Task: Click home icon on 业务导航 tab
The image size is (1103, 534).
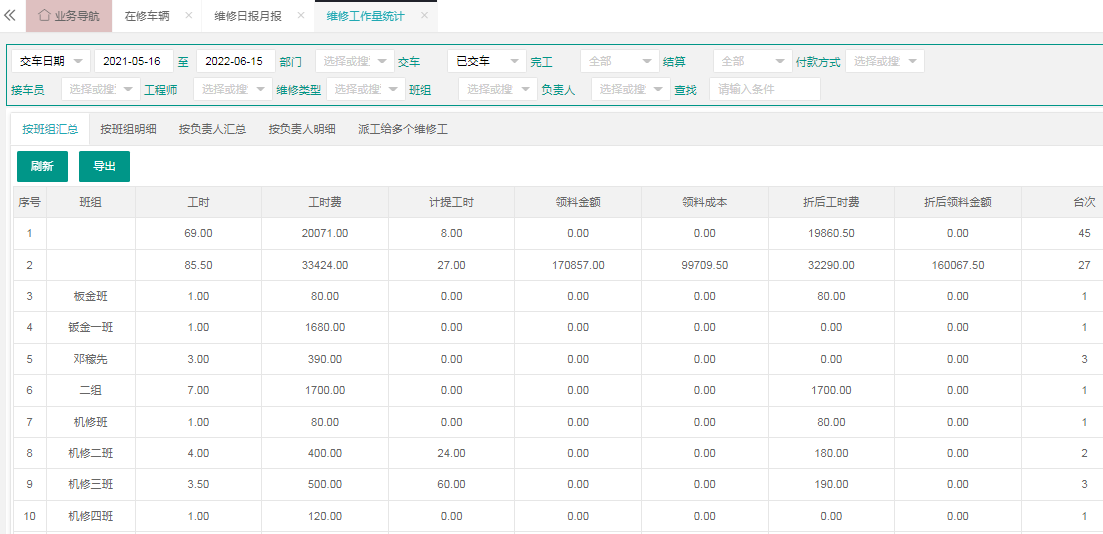Action: click(44, 15)
